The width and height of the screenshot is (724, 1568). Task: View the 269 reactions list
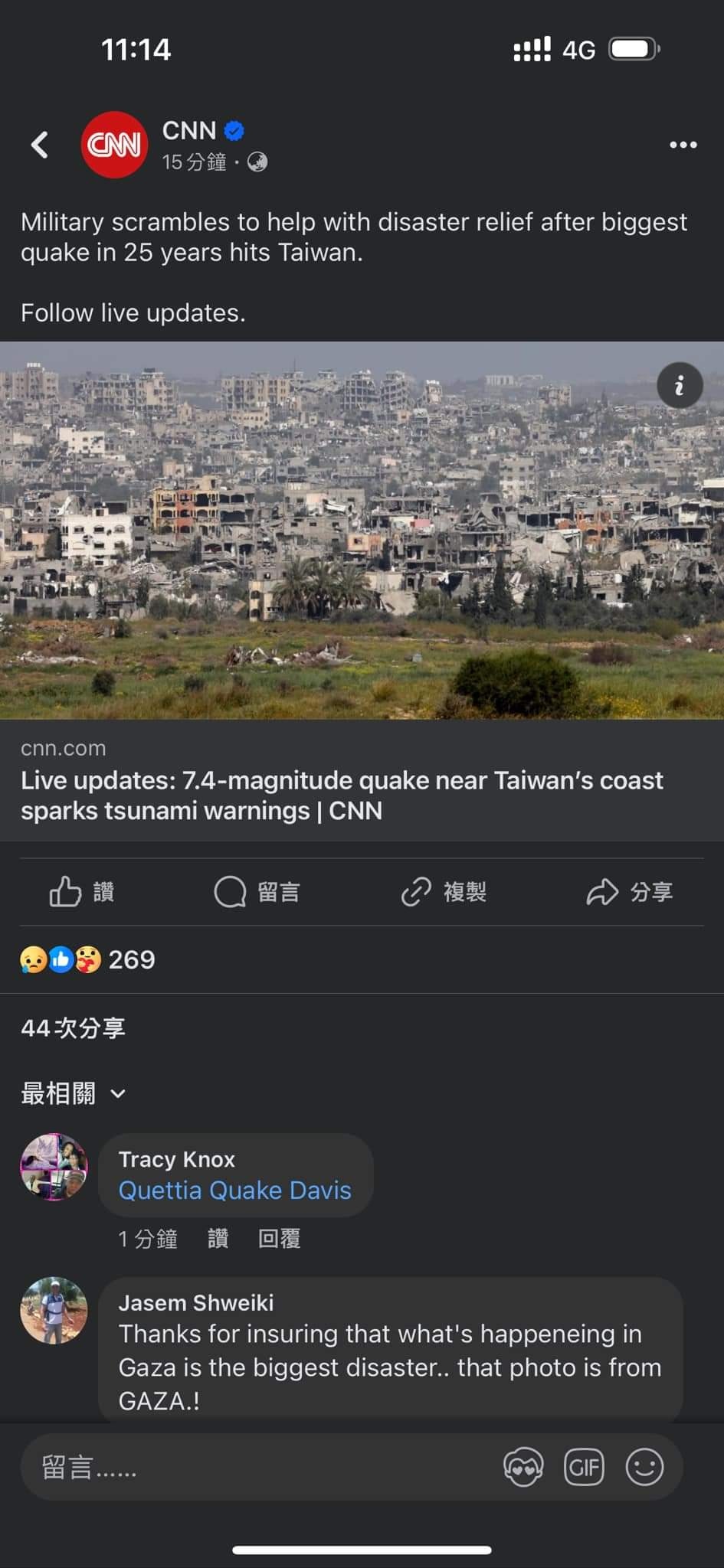(x=88, y=959)
